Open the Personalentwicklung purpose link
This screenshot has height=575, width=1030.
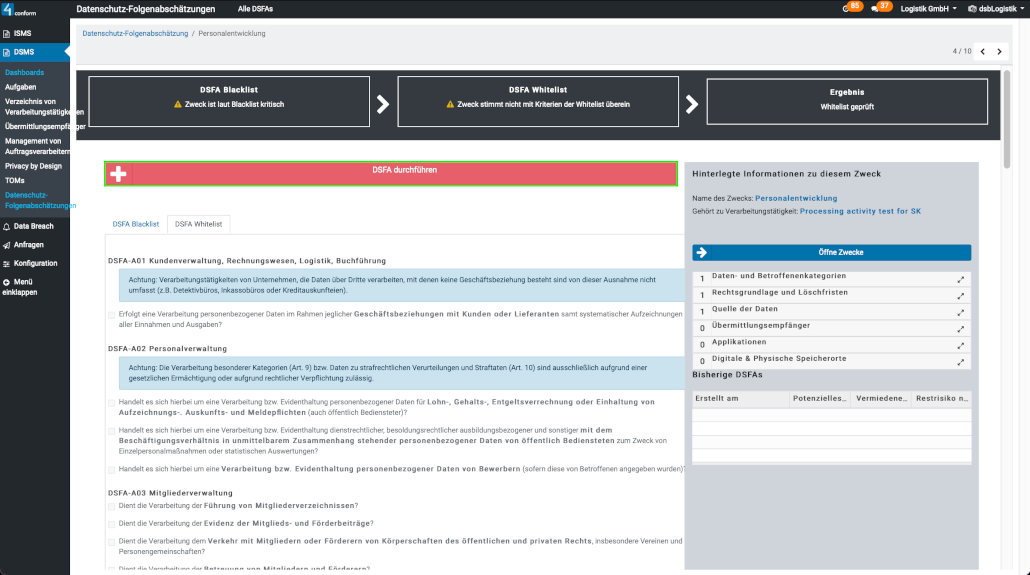tap(796, 198)
